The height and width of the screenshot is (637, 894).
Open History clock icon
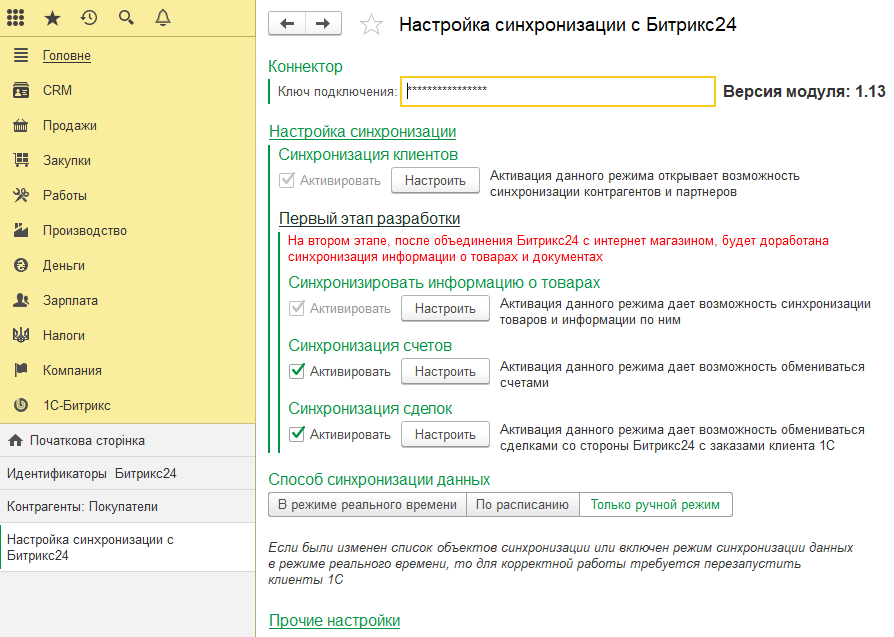89,18
